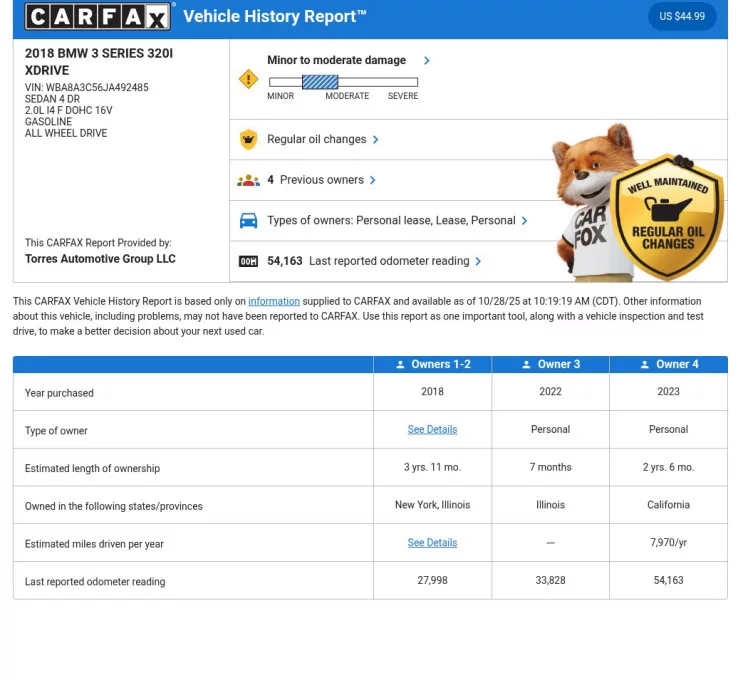Expand the Previous owners chevron
This screenshot has height=680, width=743.
pos(373,181)
